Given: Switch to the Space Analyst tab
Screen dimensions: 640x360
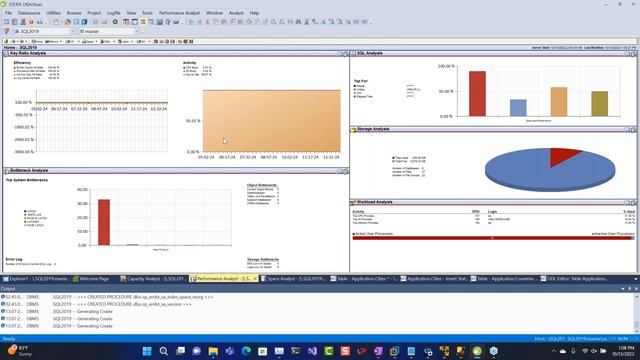Looking at the screenshot, I should (x=293, y=279).
